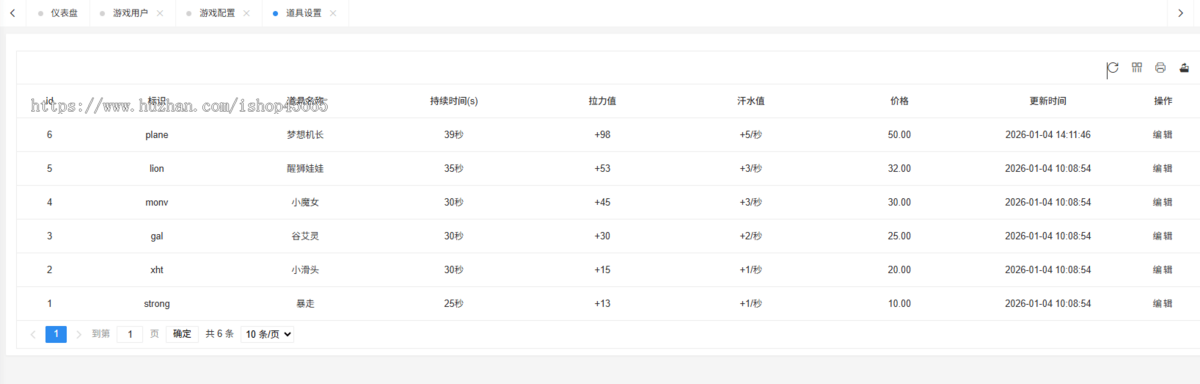Close the 道具设置 tab

click(332, 13)
